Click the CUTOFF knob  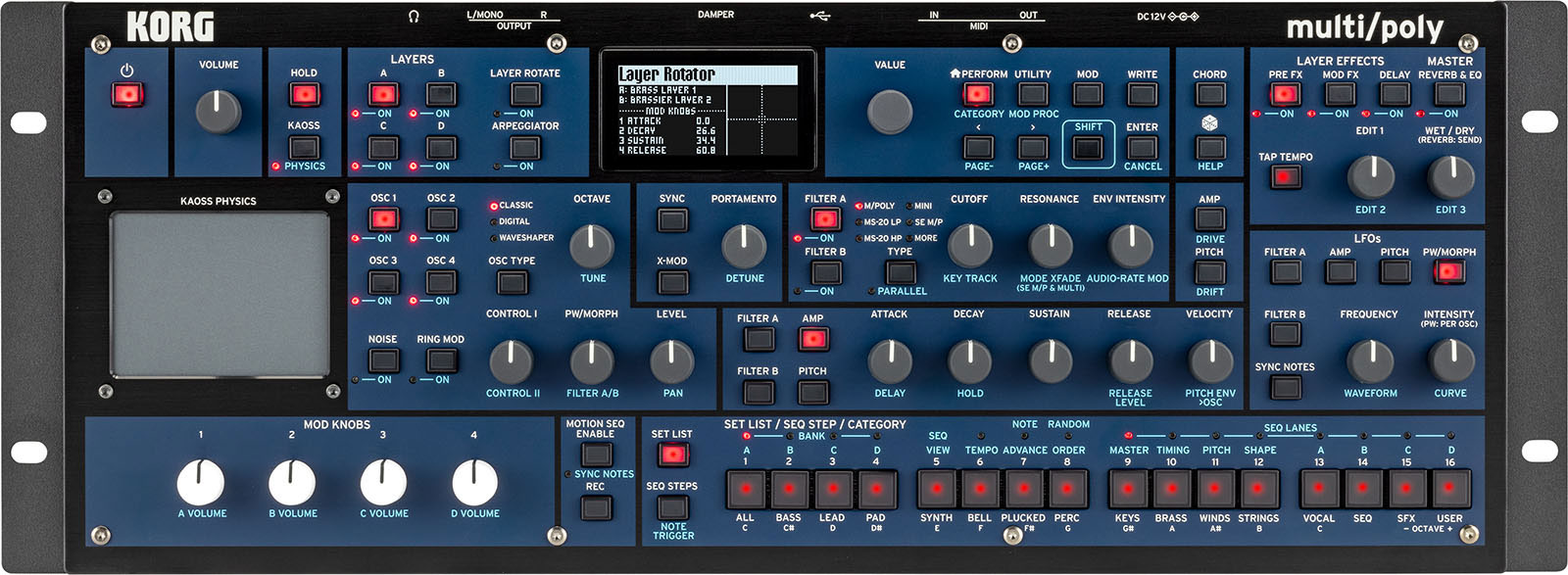click(969, 245)
